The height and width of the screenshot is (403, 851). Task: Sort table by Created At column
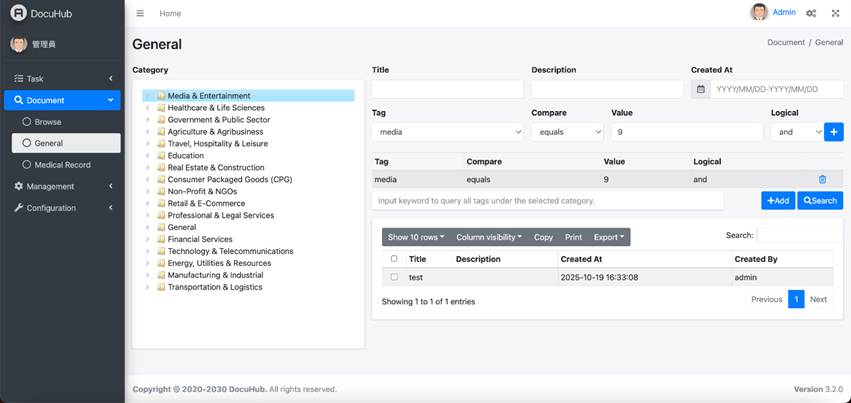pos(644,259)
